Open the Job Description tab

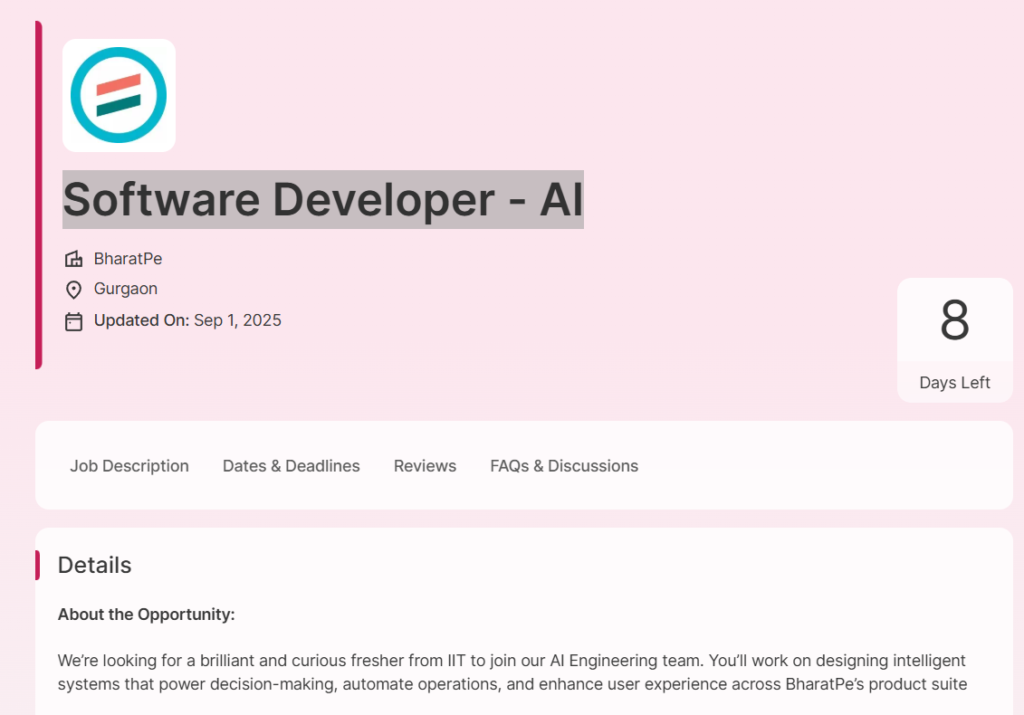(129, 466)
